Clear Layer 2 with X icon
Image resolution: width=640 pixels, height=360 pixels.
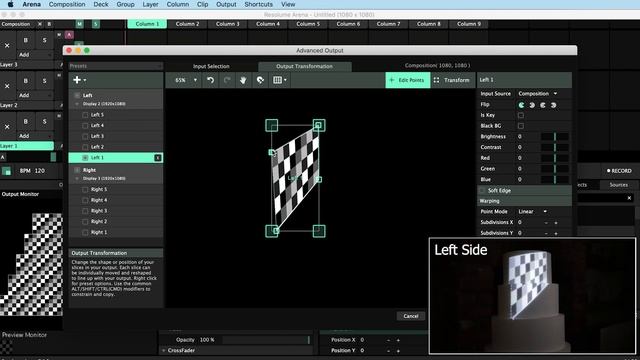pyautogui.click(x=7, y=86)
